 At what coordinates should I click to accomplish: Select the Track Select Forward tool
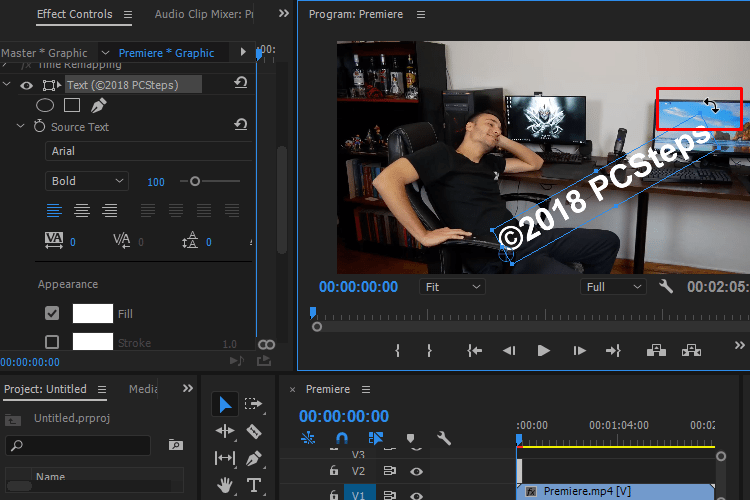254,404
